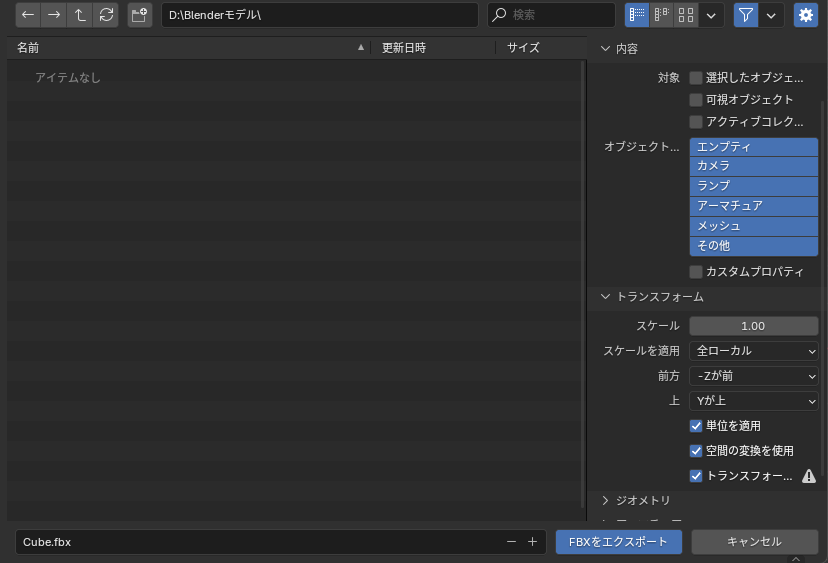This screenshot has height=563, width=828.
Task: Click FBXをエクスポート button
Action: 618,542
